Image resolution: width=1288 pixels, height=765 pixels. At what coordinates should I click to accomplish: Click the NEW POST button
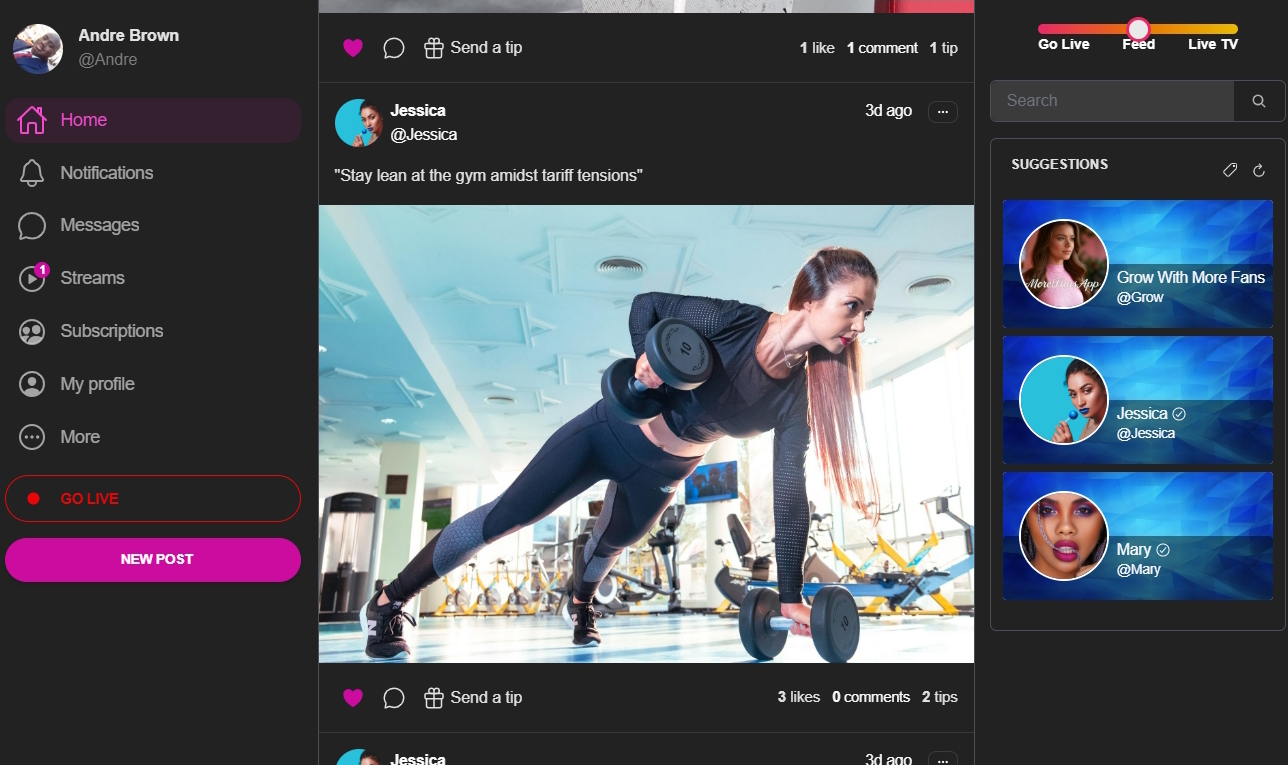153,560
